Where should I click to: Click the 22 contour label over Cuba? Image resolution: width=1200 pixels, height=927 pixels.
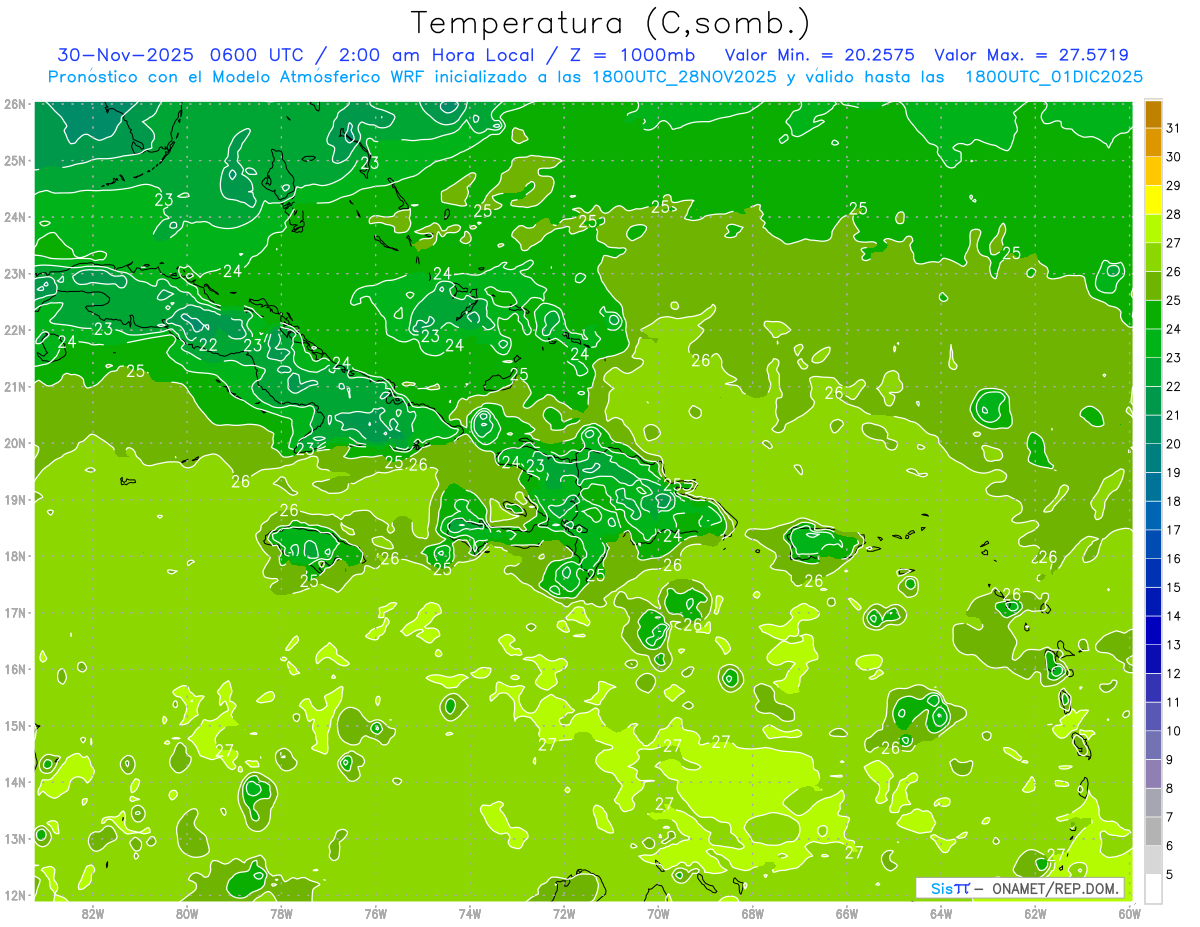pyautogui.click(x=208, y=345)
